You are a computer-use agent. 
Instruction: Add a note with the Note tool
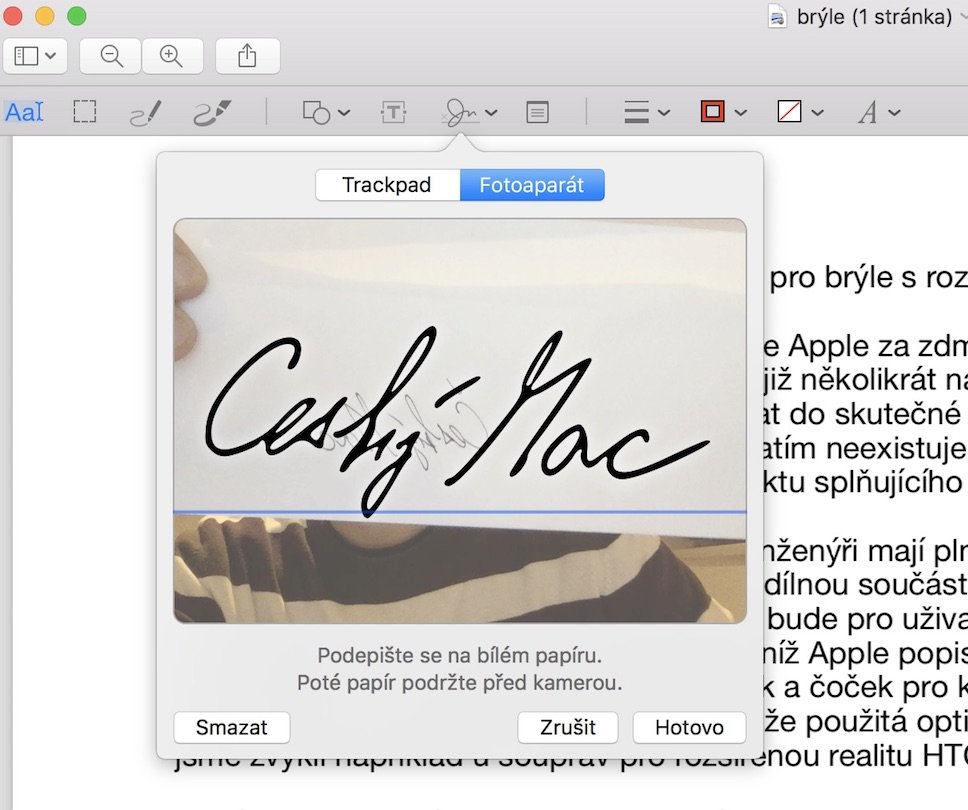click(537, 113)
